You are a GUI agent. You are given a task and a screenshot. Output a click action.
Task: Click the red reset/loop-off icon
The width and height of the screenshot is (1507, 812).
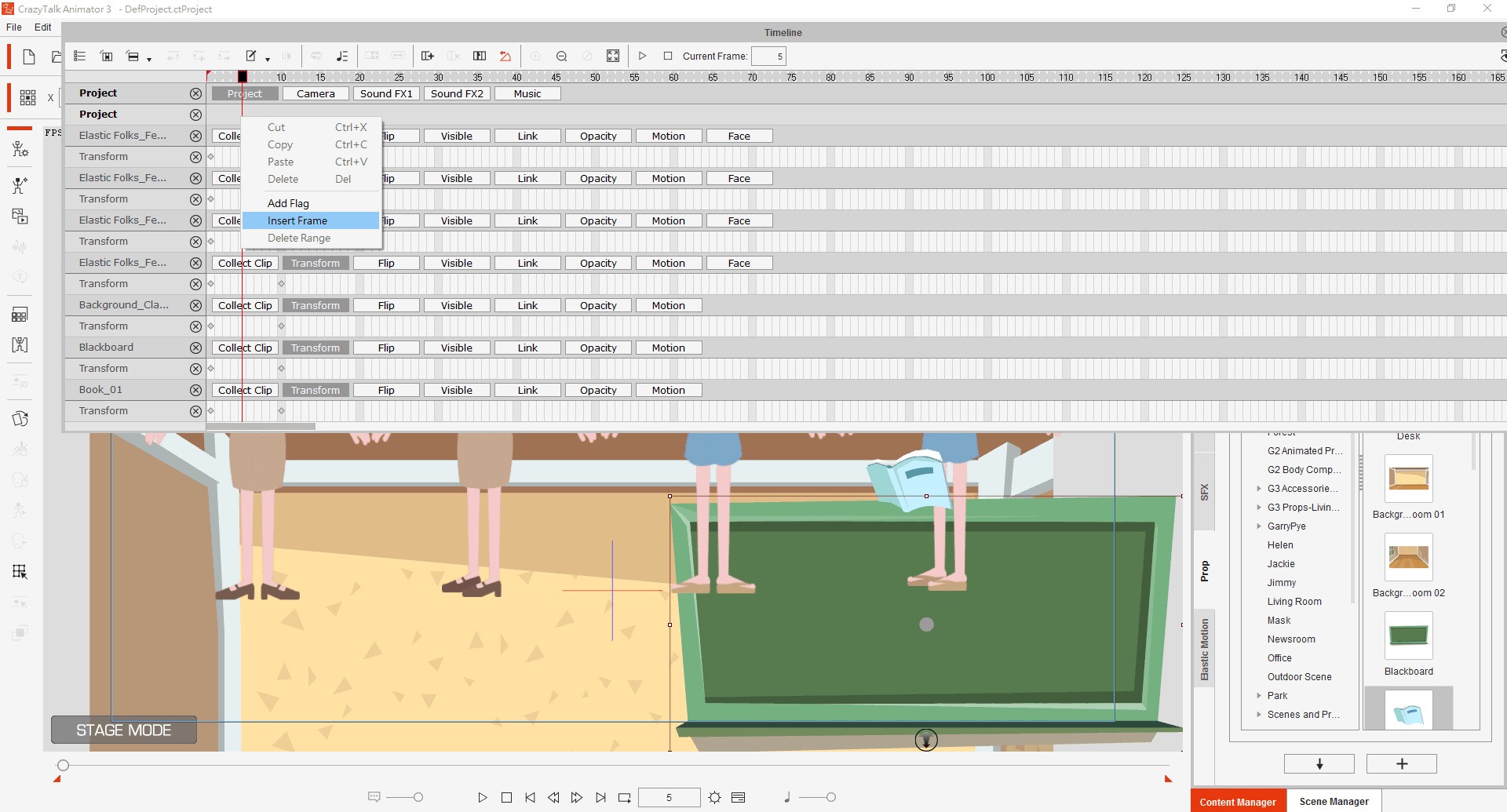coord(505,56)
